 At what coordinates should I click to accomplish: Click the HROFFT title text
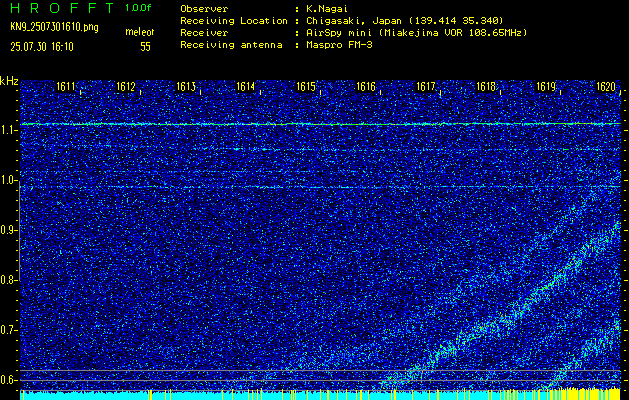coord(63,8)
